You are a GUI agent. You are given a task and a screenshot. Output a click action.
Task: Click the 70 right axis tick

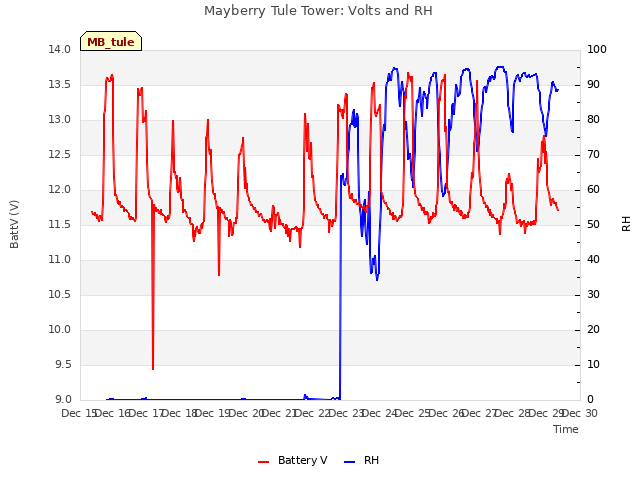[x=593, y=155]
